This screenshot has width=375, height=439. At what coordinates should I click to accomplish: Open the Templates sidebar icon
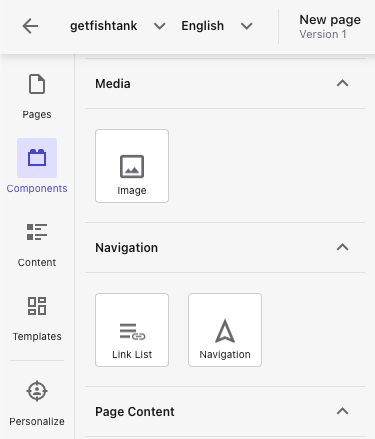[37, 306]
